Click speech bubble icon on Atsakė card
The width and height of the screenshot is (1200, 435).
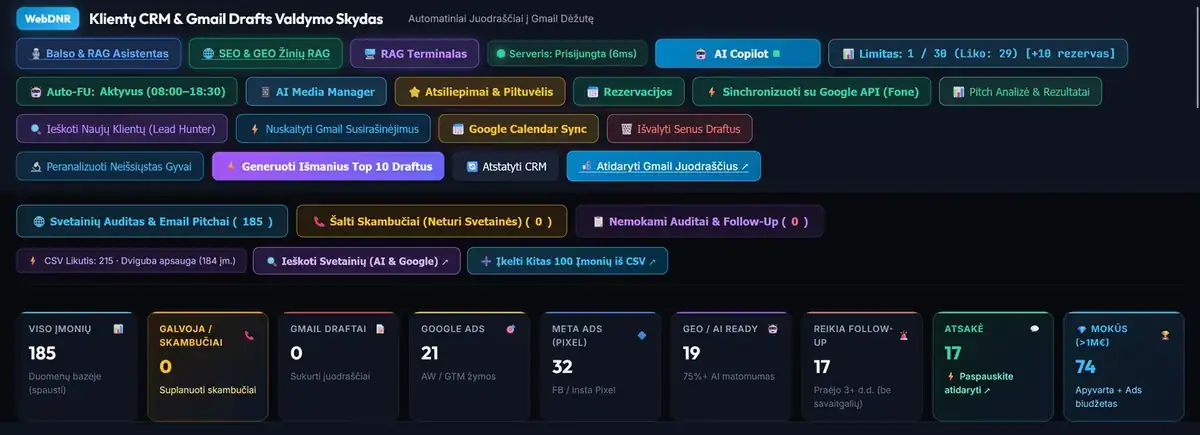[x=1035, y=328]
